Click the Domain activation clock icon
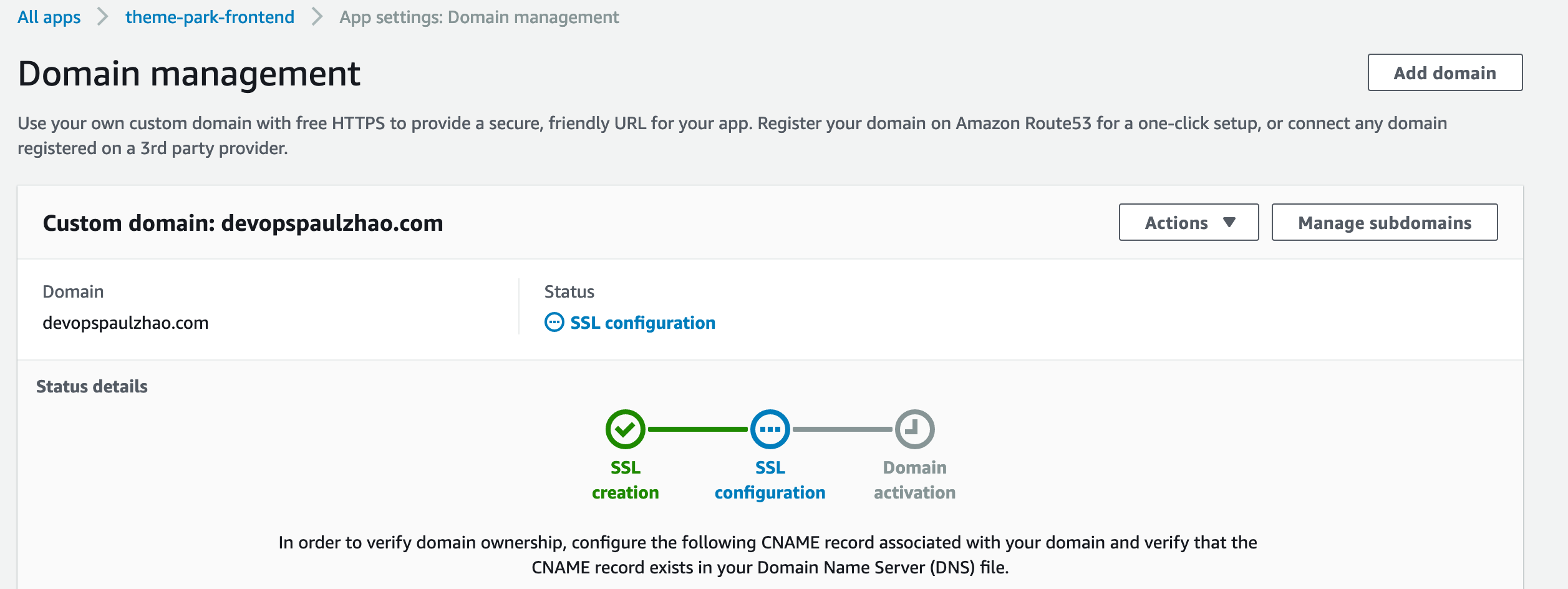The image size is (1568, 589). (x=914, y=429)
